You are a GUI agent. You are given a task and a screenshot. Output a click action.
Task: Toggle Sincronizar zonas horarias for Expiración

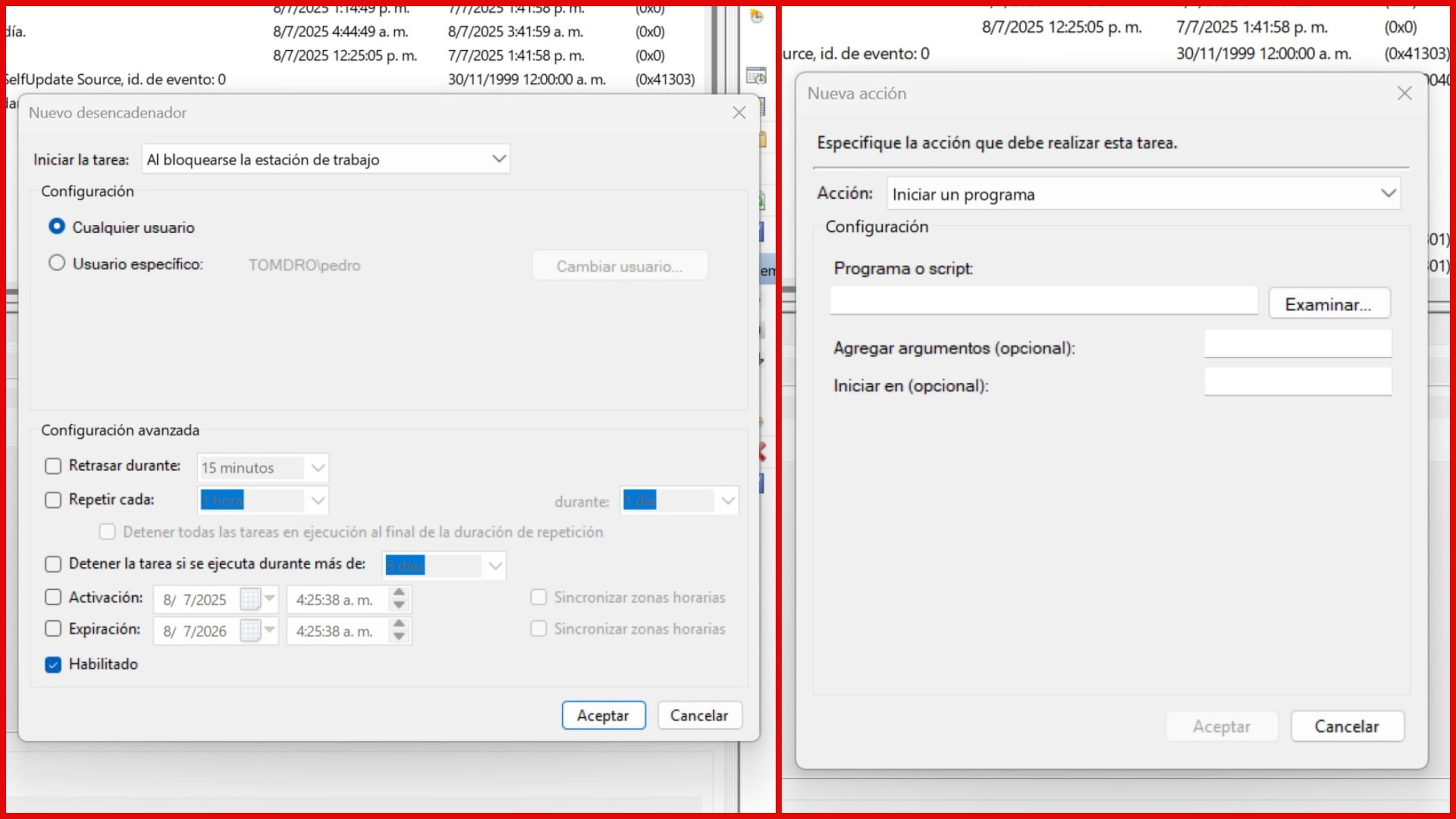539,629
